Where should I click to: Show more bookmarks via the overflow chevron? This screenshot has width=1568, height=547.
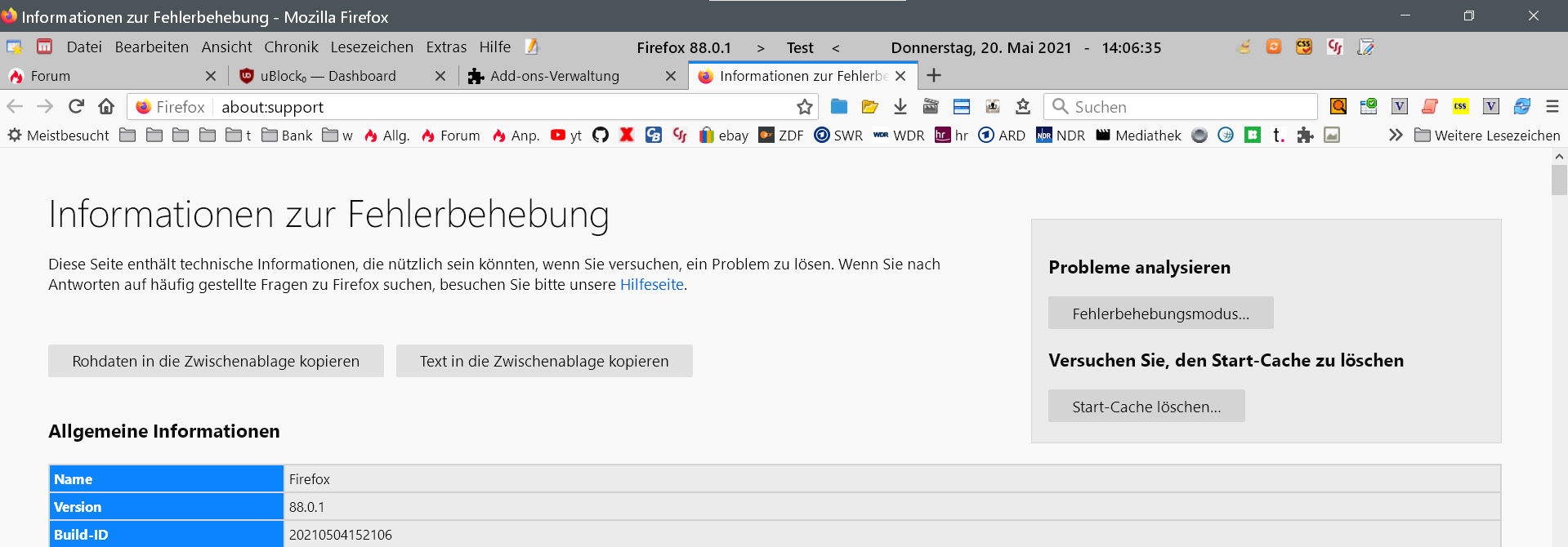pyautogui.click(x=1396, y=136)
